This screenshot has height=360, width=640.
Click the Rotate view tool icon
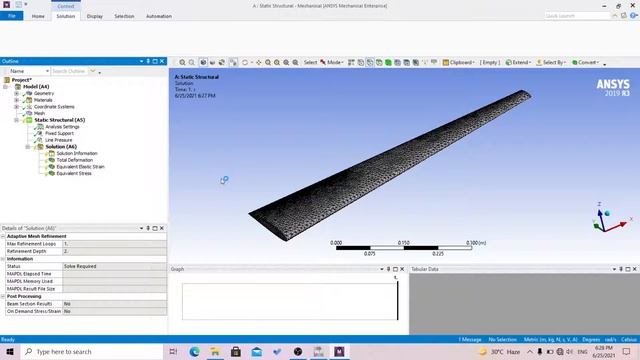(x=245, y=62)
